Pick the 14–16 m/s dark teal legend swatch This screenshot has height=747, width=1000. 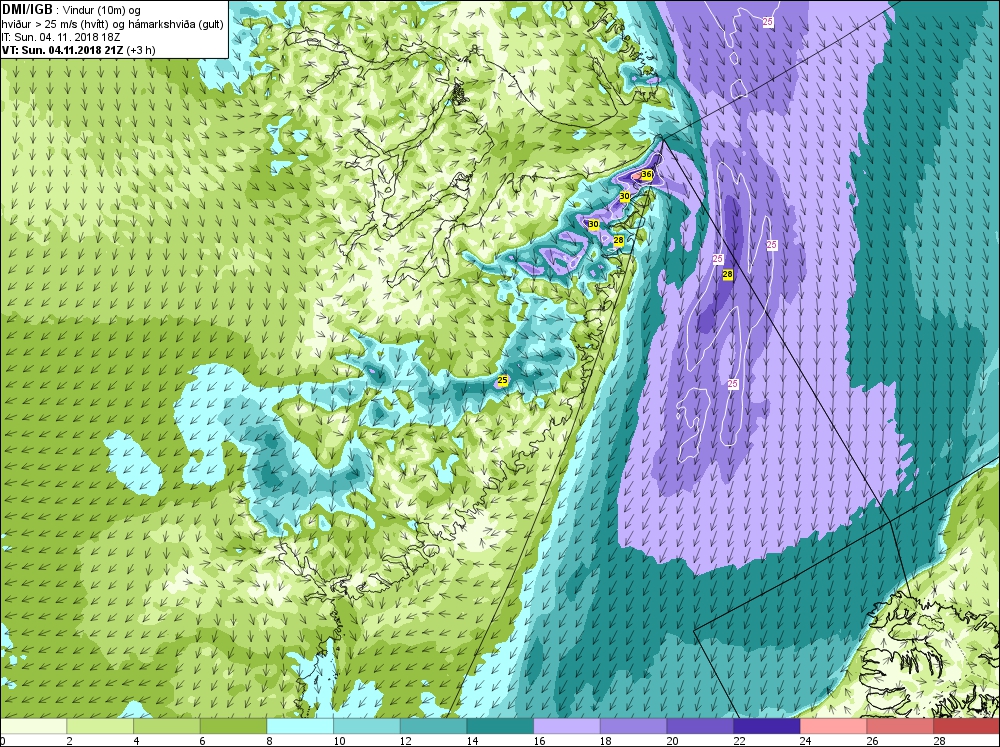point(499,726)
